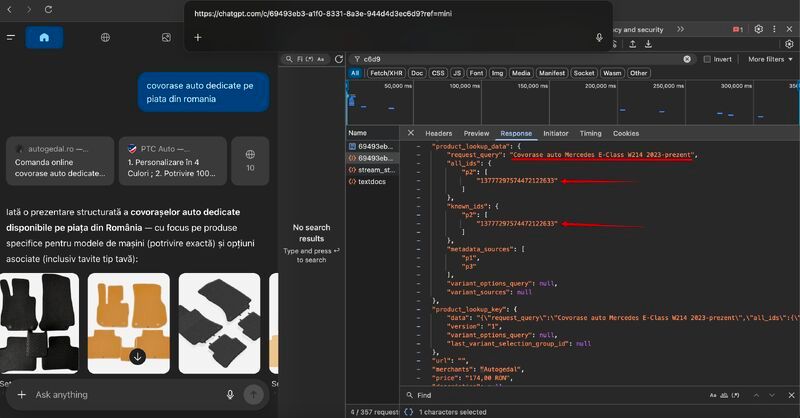Viewport: 800px width, 418px height.
Task: Open the gray floor mats thumbnail
Action: [x=219, y=323]
